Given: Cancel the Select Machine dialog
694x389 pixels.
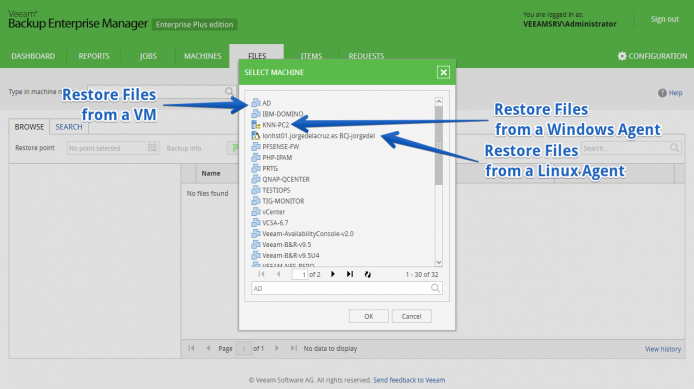Looking at the screenshot, I should click(x=411, y=316).
